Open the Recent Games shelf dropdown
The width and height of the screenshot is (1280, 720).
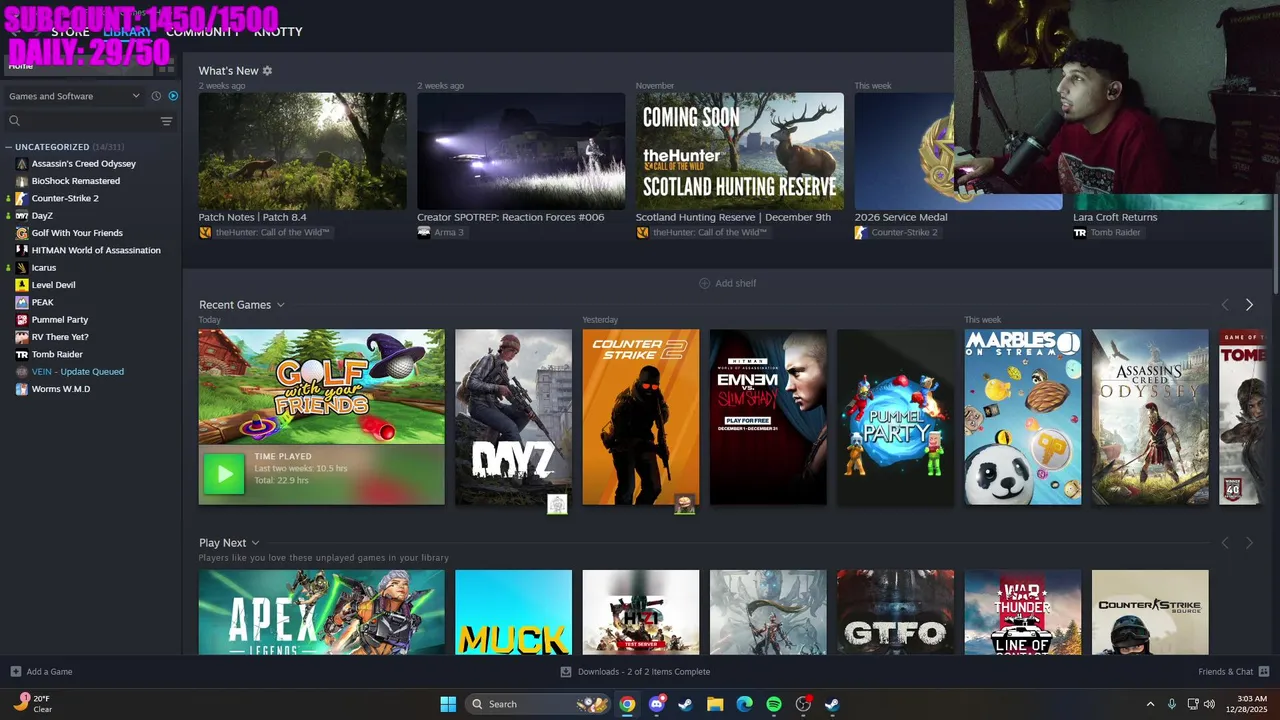point(281,305)
